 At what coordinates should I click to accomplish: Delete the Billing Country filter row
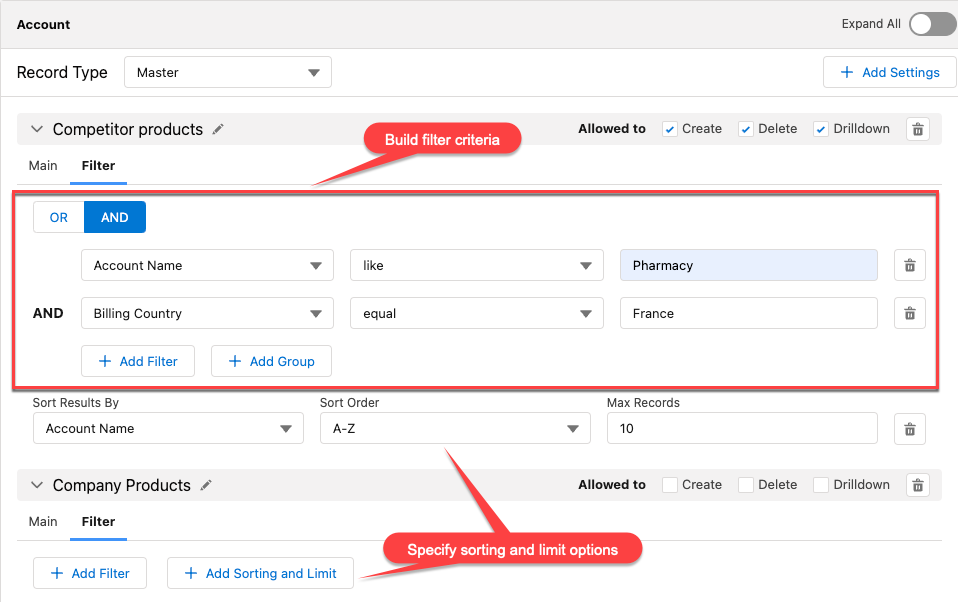coord(909,313)
